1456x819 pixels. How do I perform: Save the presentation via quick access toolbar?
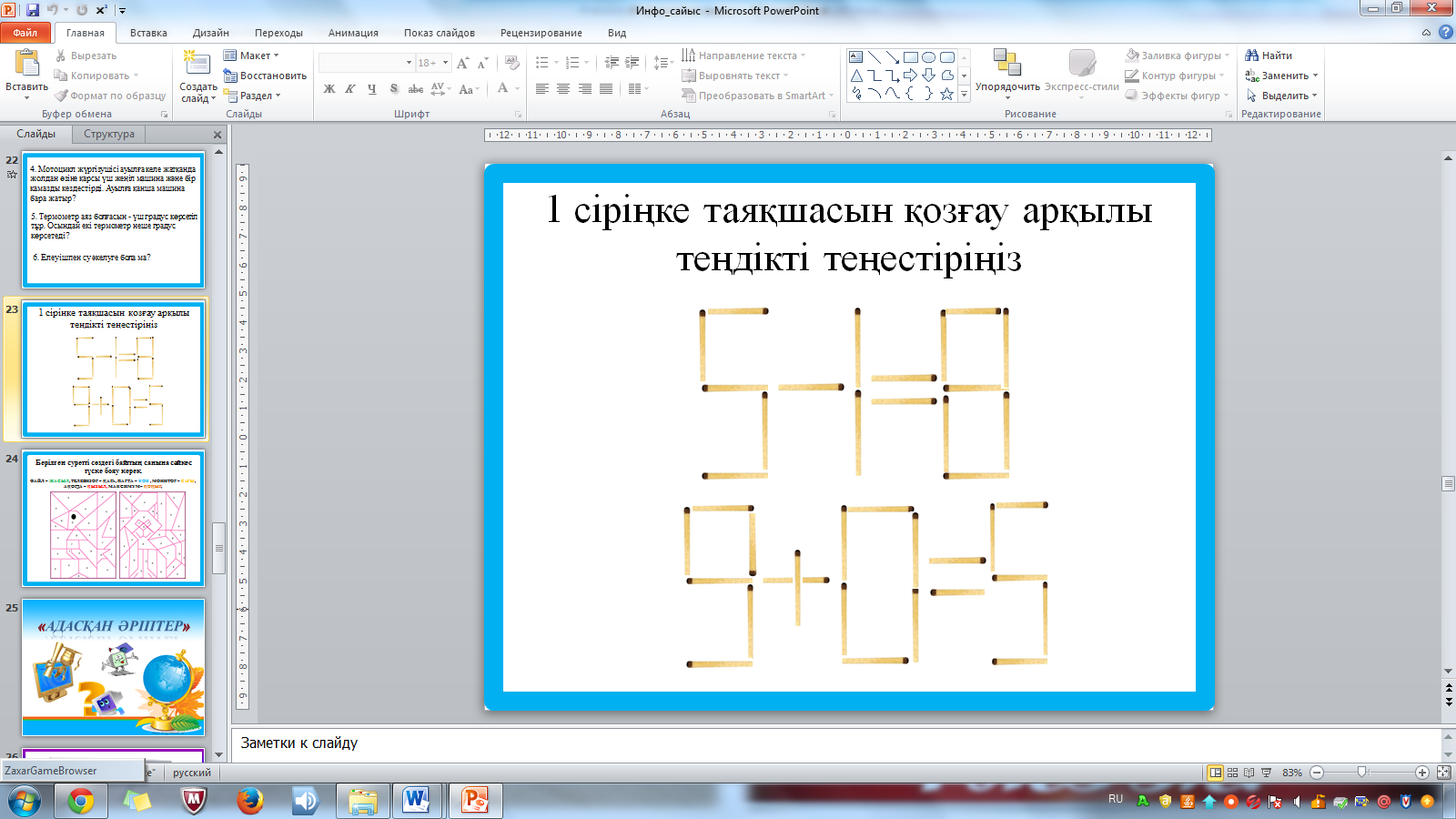coord(33,10)
